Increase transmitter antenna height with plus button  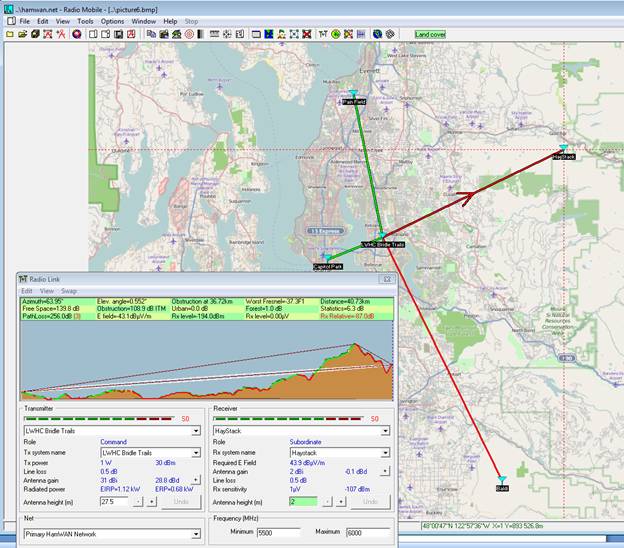(x=150, y=502)
